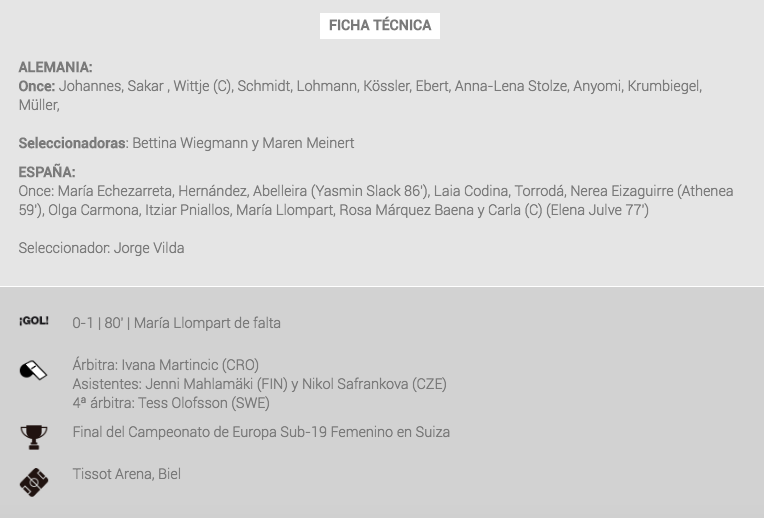Click the María Llompart goal text
The image size is (764, 518).
pos(176,323)
